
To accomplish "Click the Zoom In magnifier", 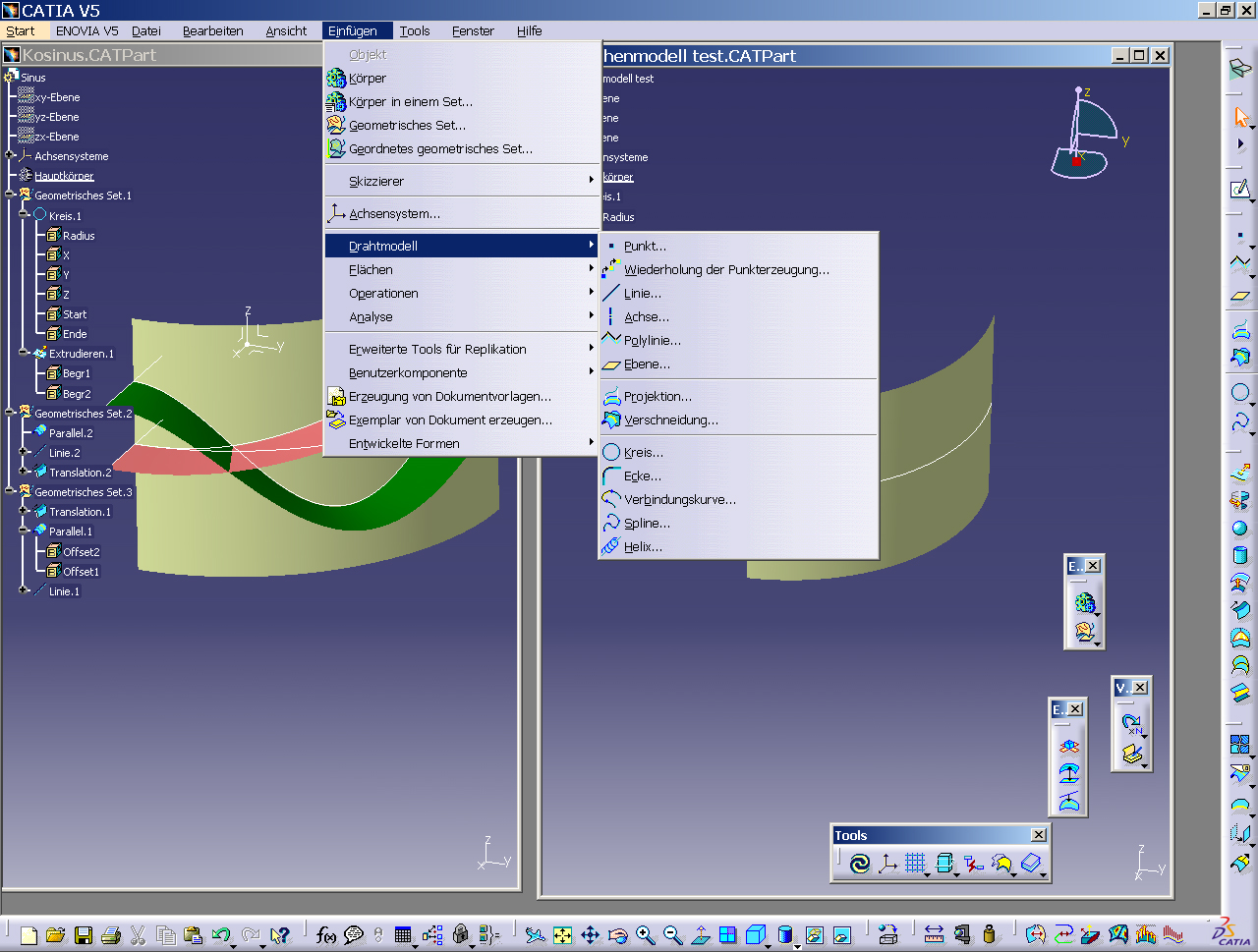I will [645, 934].
